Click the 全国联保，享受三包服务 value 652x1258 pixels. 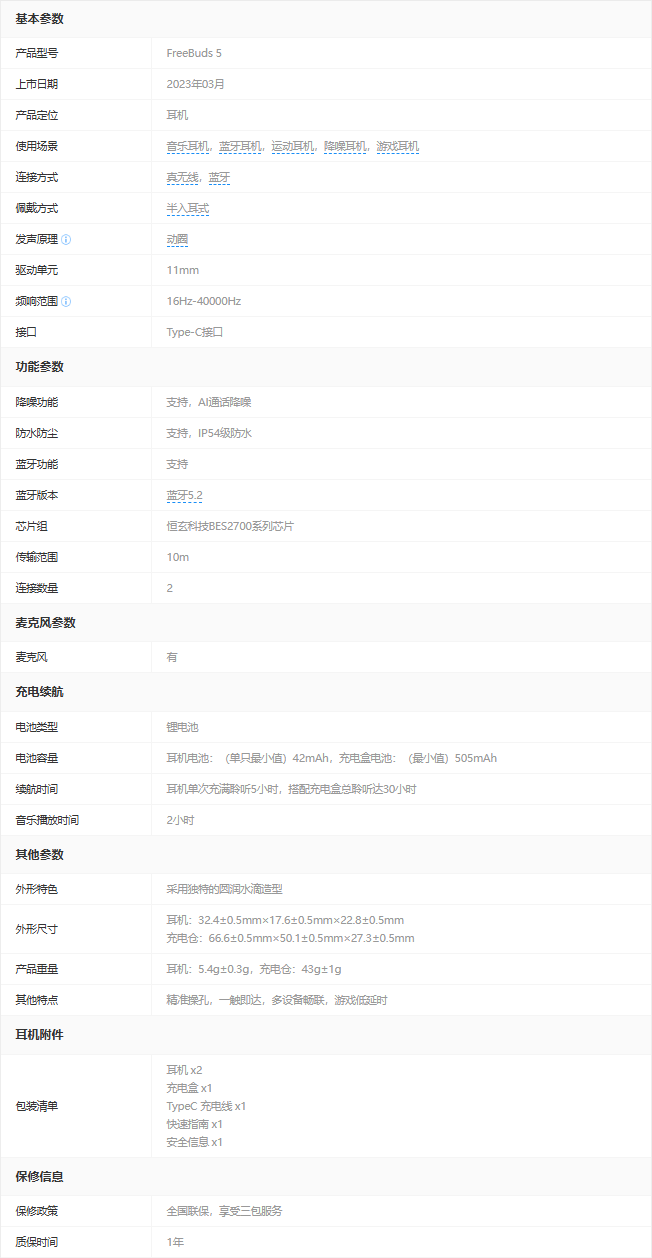click(224, 1211)
